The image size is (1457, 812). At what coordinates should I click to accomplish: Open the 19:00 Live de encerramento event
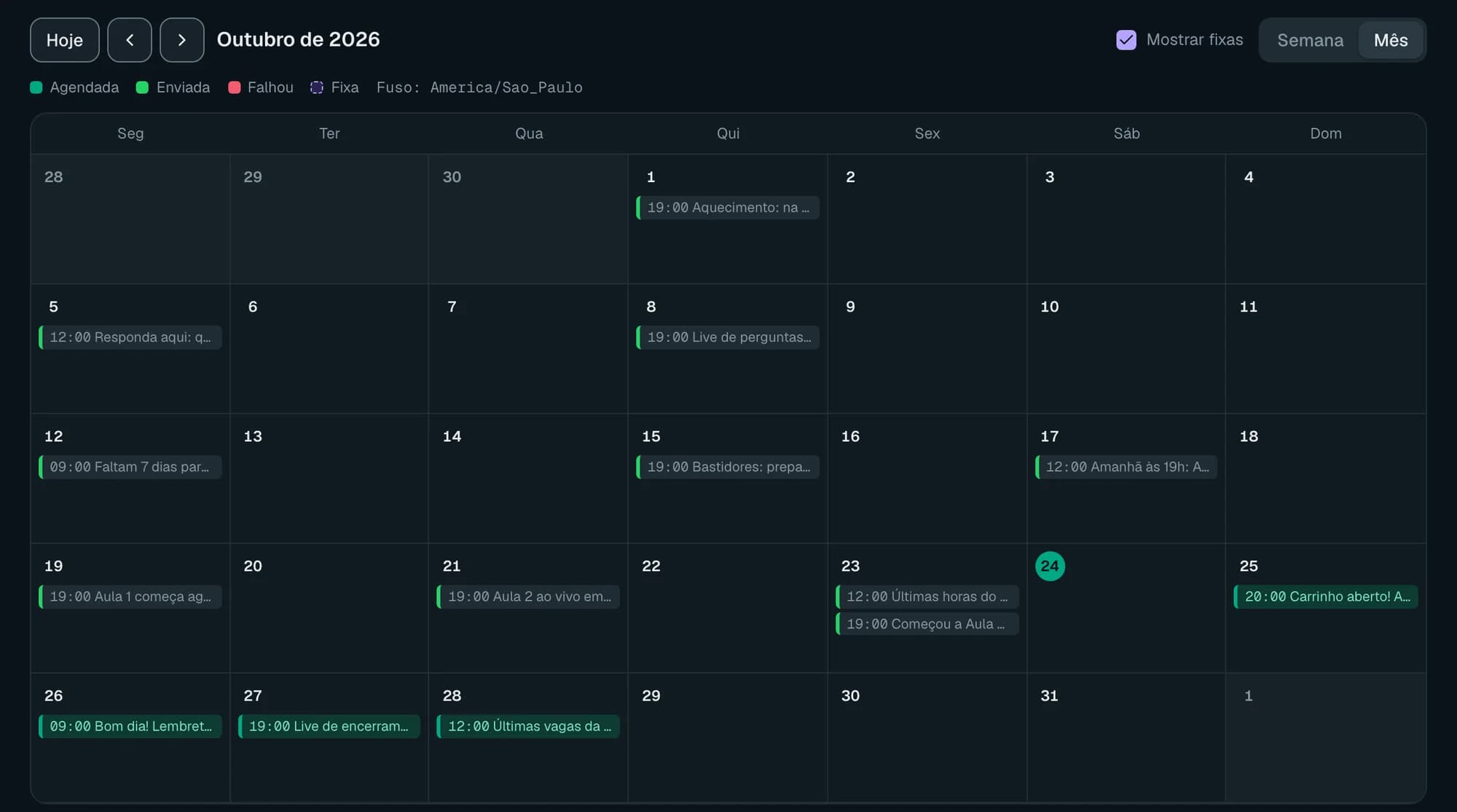coord(329,726)
